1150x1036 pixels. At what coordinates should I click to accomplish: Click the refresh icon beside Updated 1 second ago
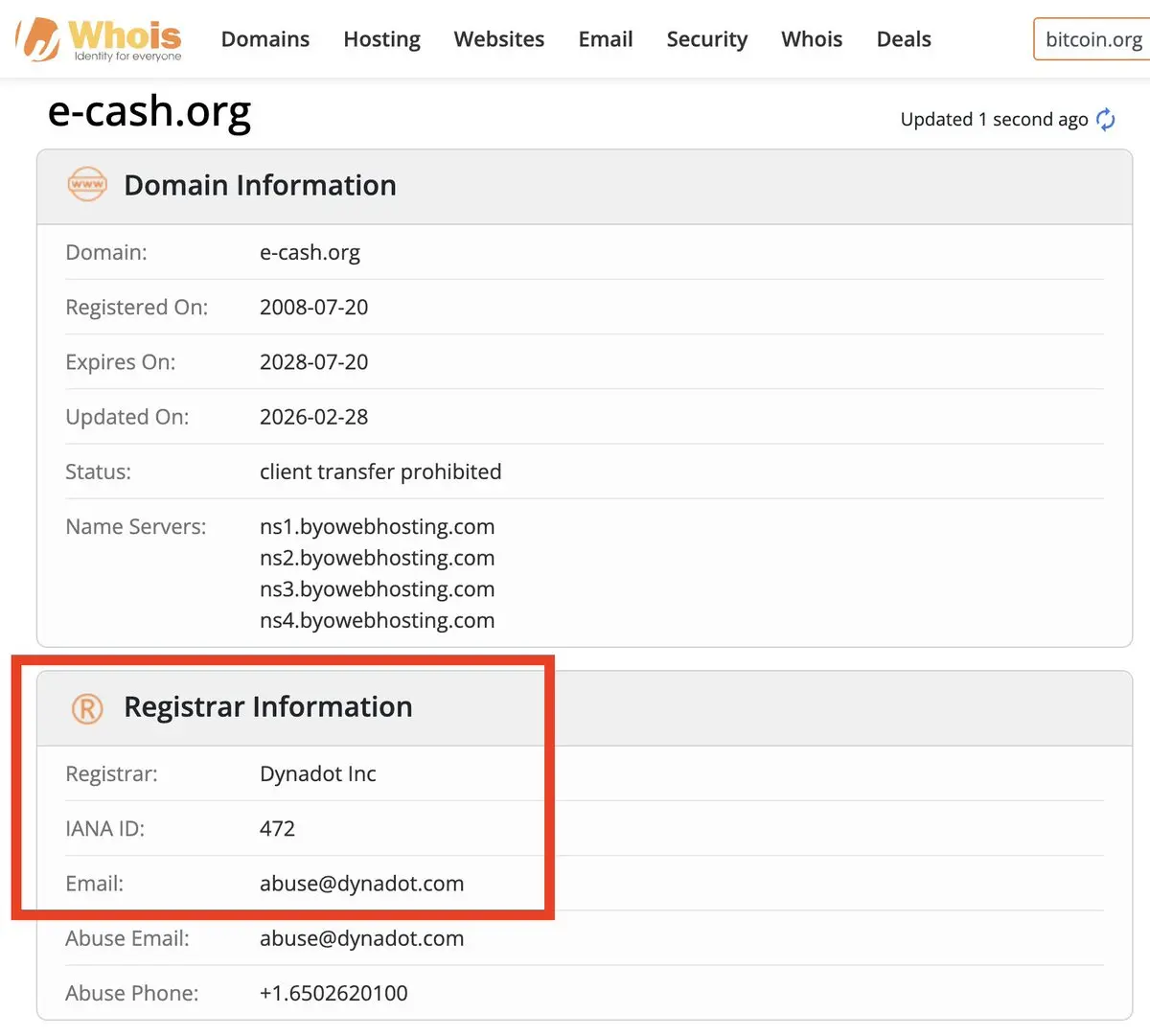(1106, 119)
